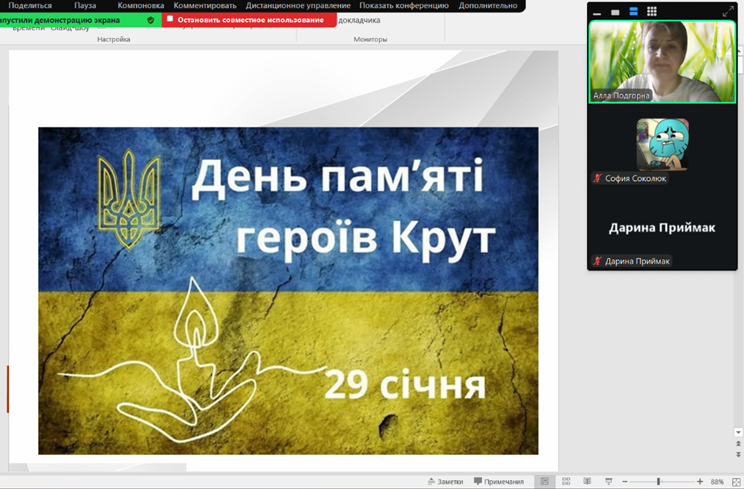
Task: Select the stacked thumbnail strip view in Zoom panel
Action: (633, 12)
